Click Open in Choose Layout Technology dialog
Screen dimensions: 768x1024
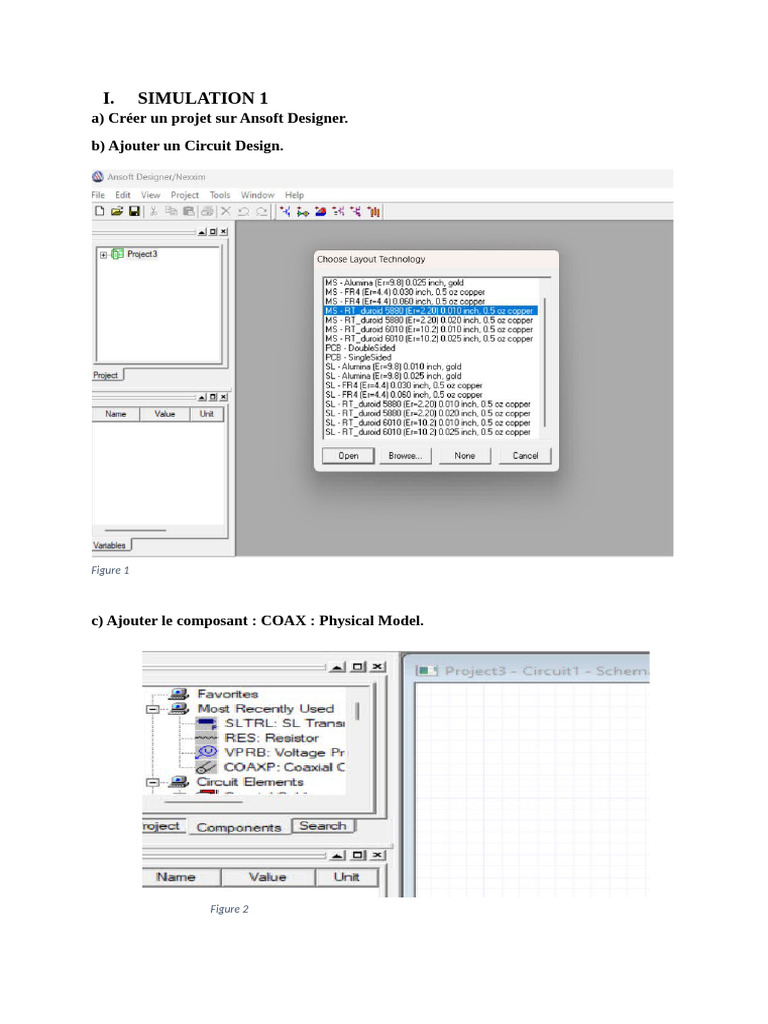pos(348,456)
